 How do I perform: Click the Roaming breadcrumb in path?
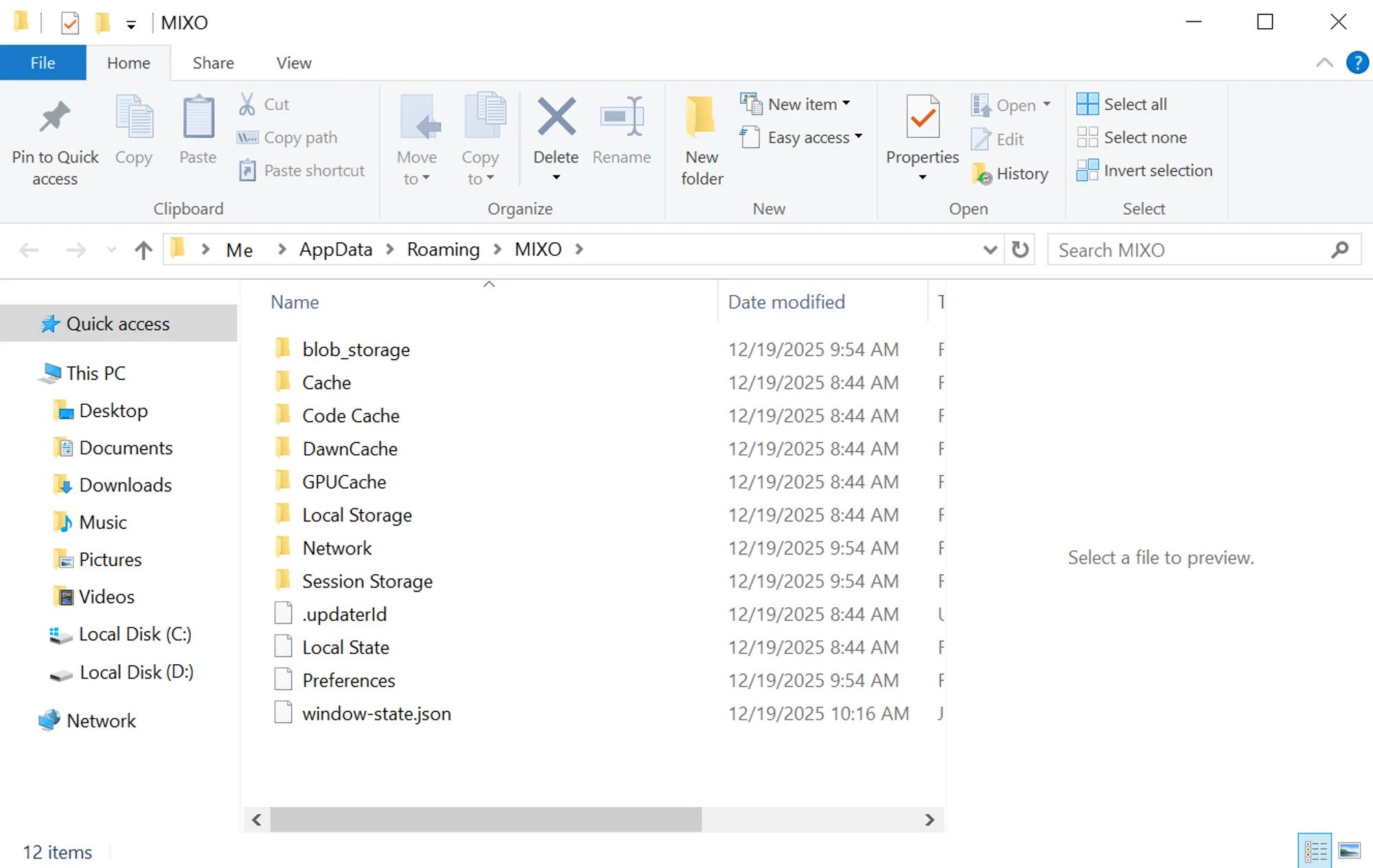[443, 250]
